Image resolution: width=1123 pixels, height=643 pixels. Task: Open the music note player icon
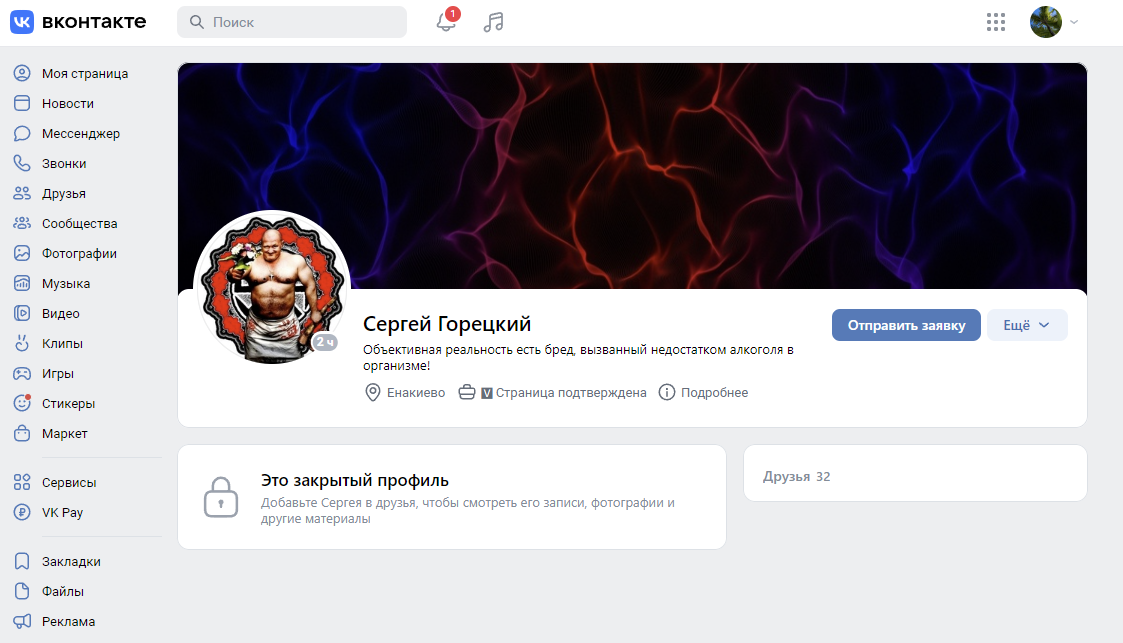[x=493, y=22]
